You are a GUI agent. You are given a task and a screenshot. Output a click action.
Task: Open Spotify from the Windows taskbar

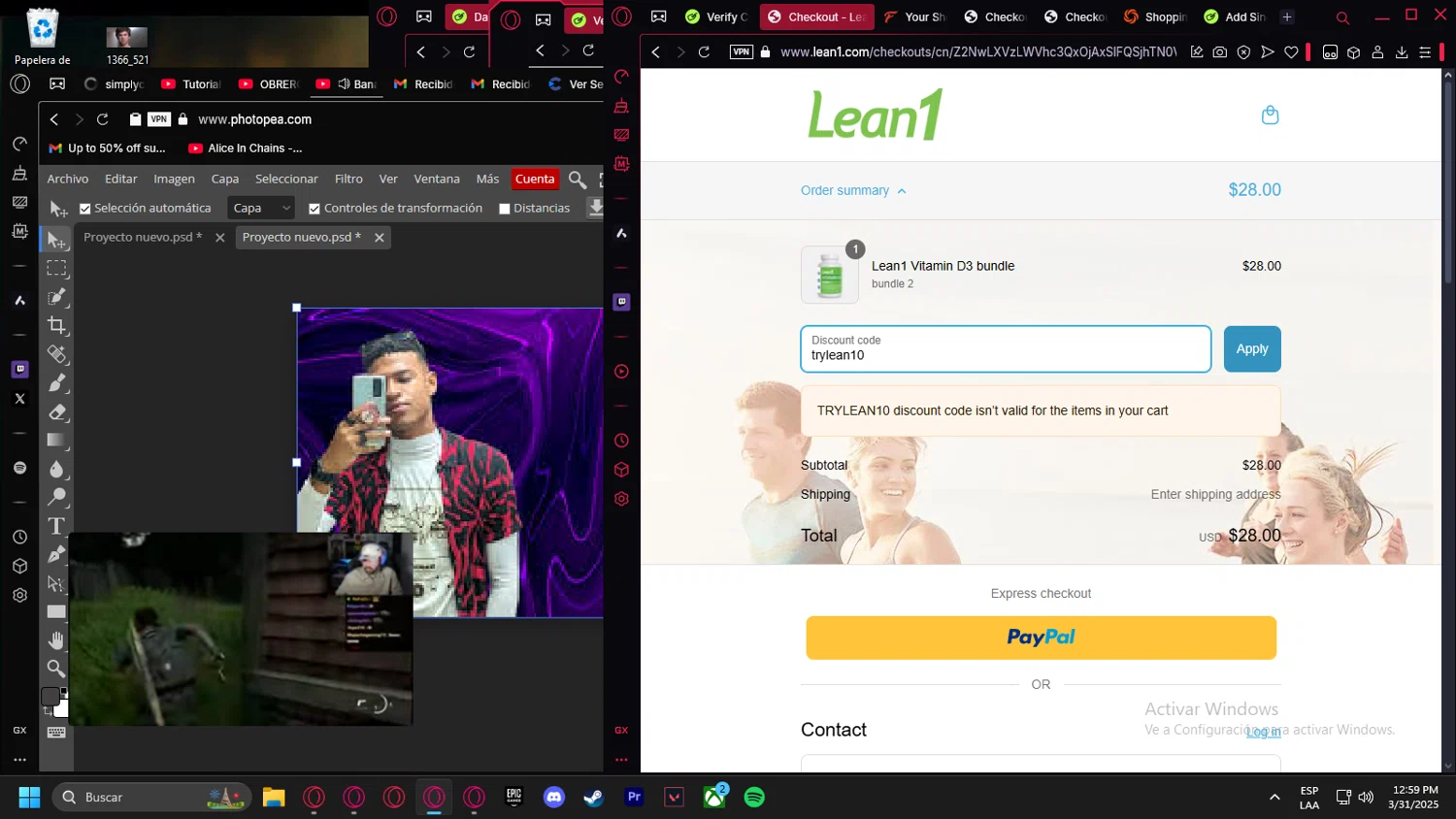point(754,797)
